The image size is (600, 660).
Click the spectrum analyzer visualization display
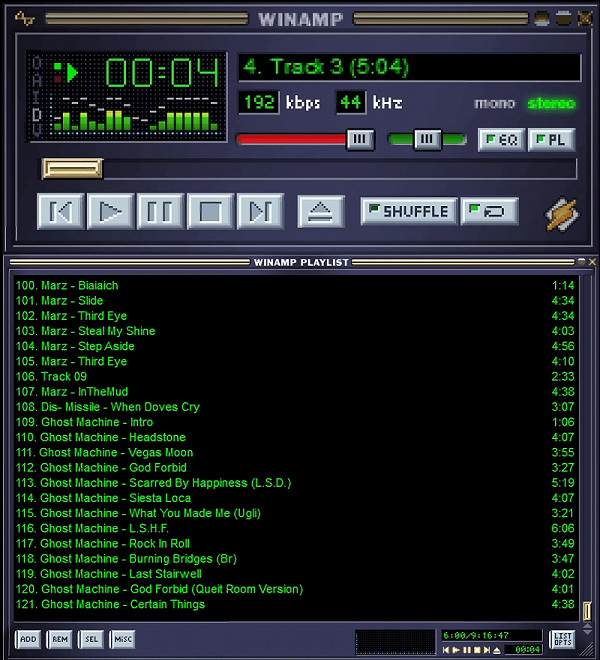point(135,114)
